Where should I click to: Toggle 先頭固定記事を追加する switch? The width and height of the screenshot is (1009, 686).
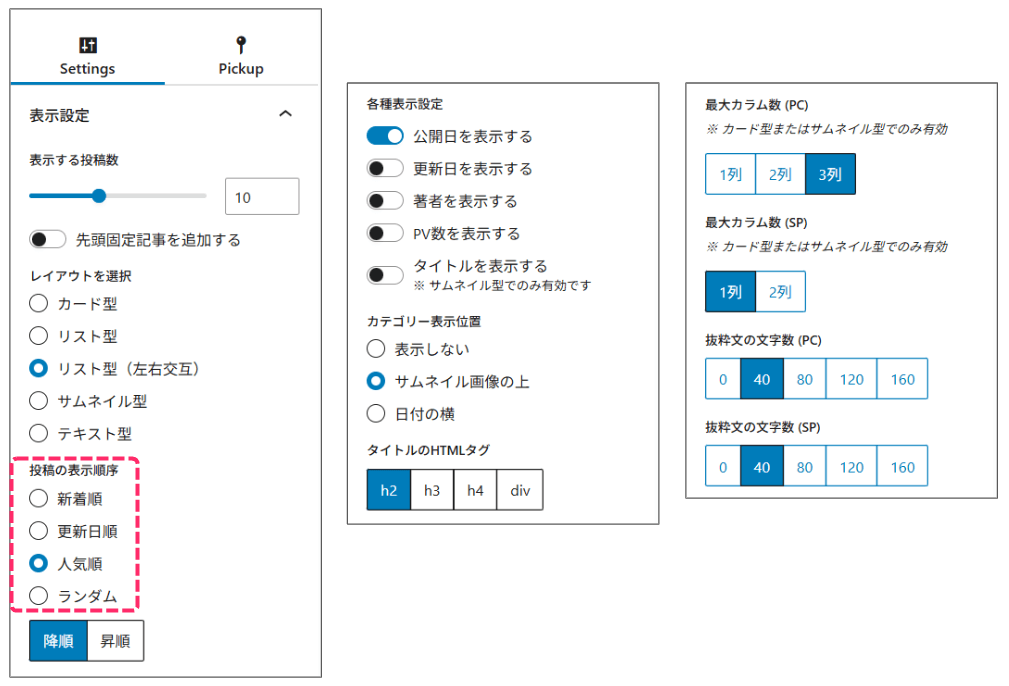(48, 239)
